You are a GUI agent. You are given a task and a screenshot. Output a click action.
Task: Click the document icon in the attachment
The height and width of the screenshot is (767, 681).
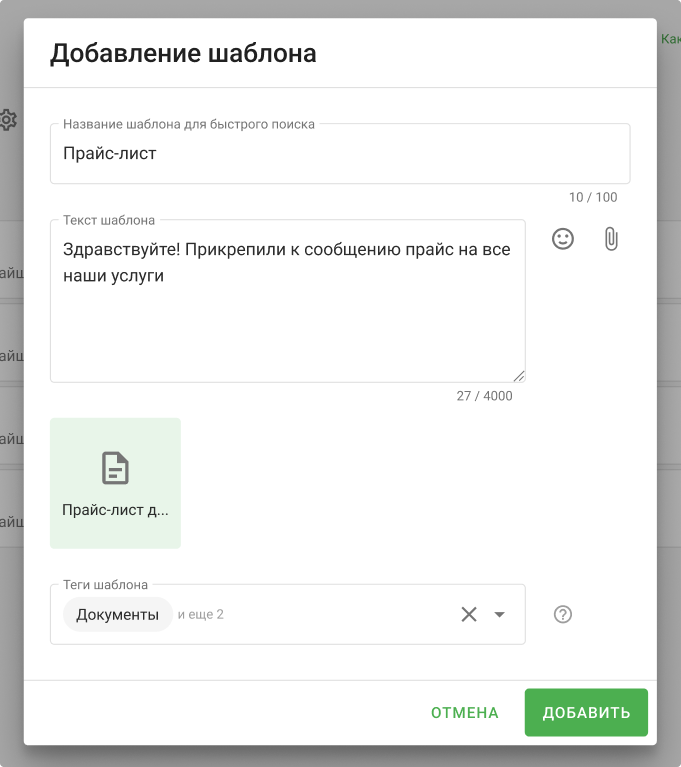tap(116, 468)
